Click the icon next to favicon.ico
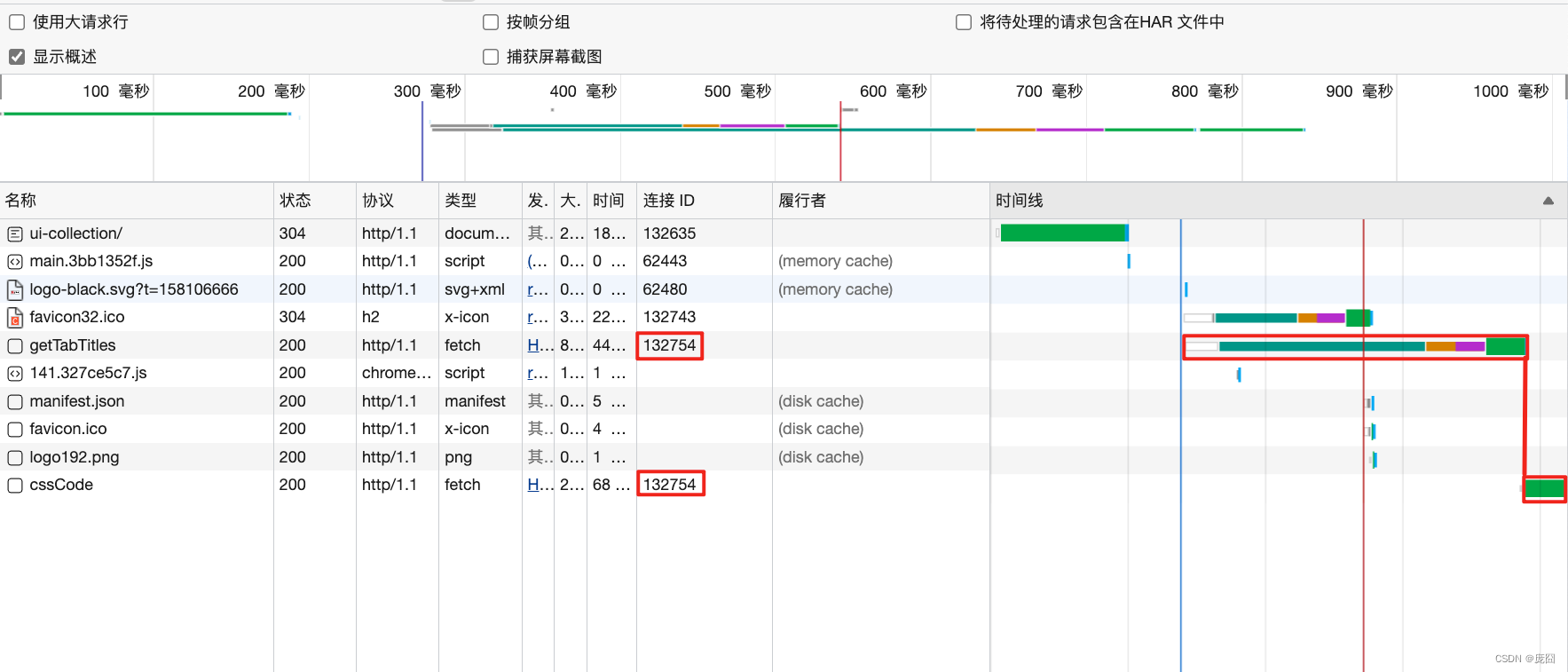This screenshot has width=1568, height=672. (15, 429)
